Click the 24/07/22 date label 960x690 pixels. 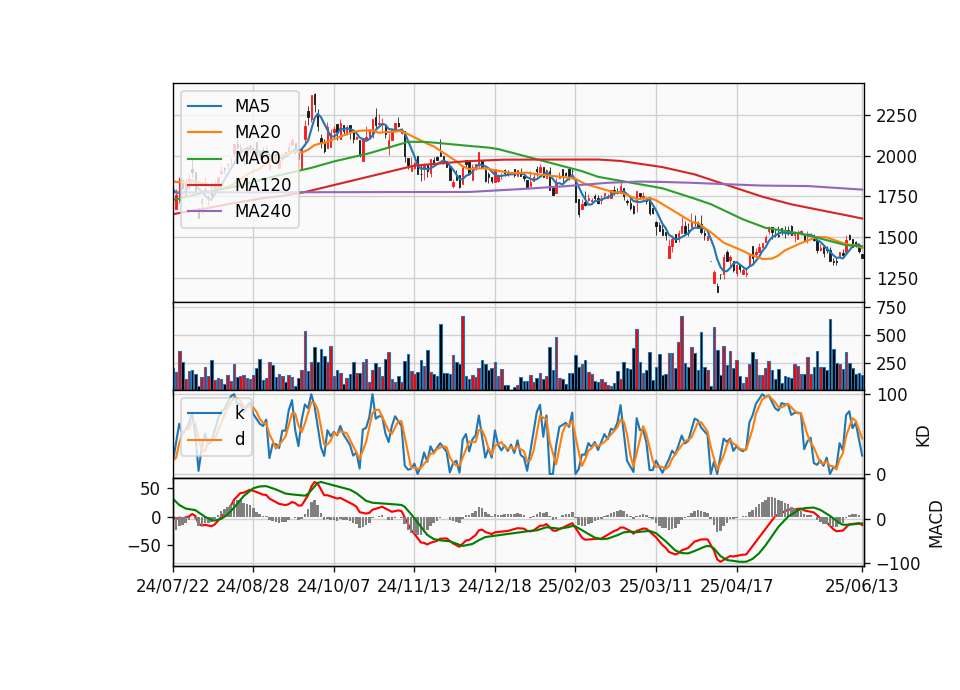pos(173,586)
